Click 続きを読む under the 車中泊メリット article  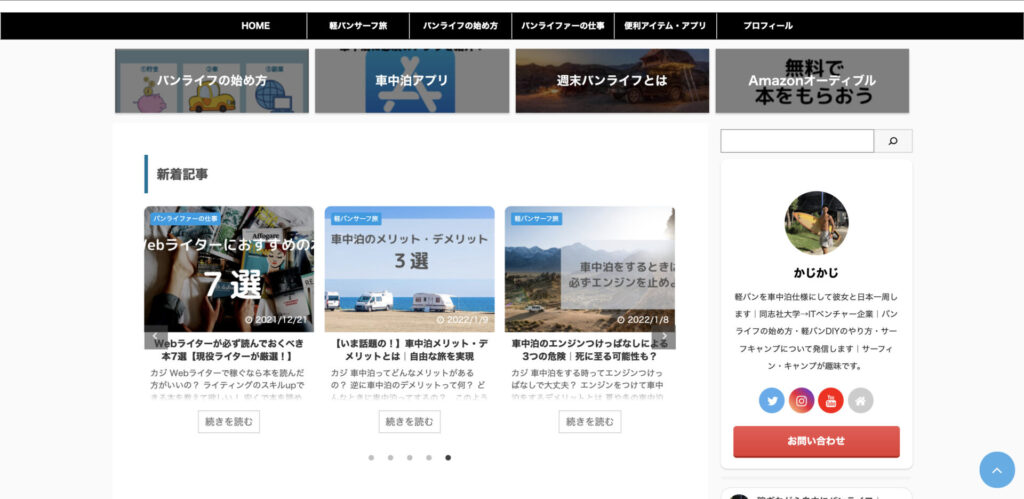click(409, 422)
